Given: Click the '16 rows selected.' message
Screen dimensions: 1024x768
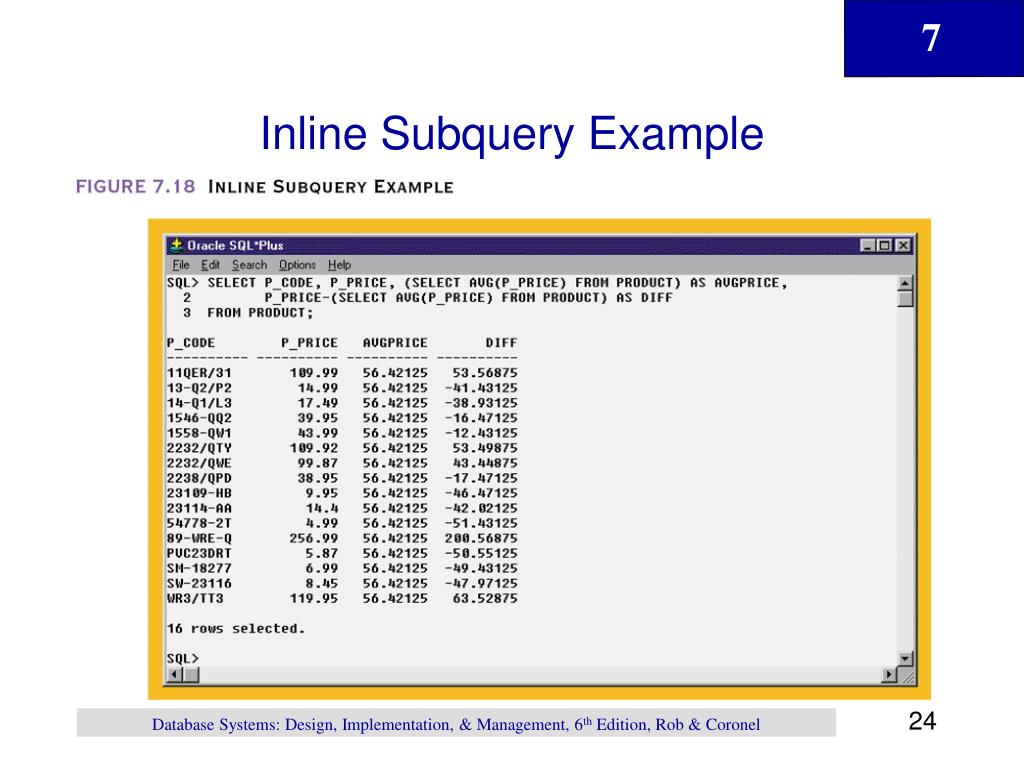Looking at the screenshot, I should tap(236, 628).
